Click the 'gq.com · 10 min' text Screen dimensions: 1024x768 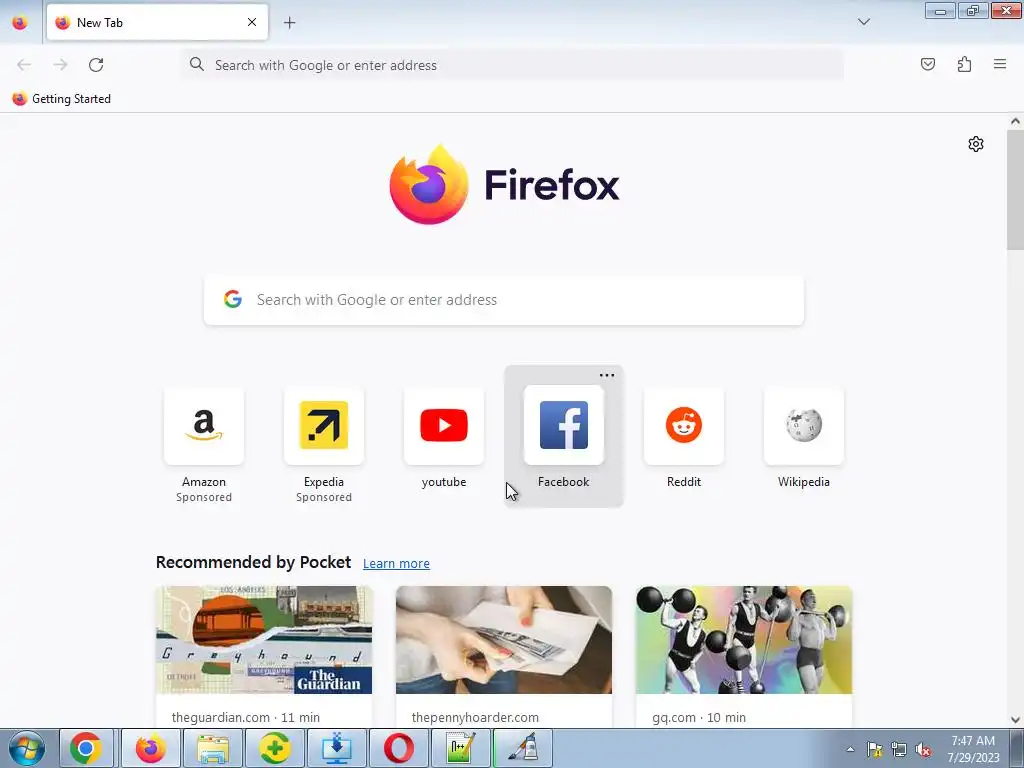click(699, 717)
